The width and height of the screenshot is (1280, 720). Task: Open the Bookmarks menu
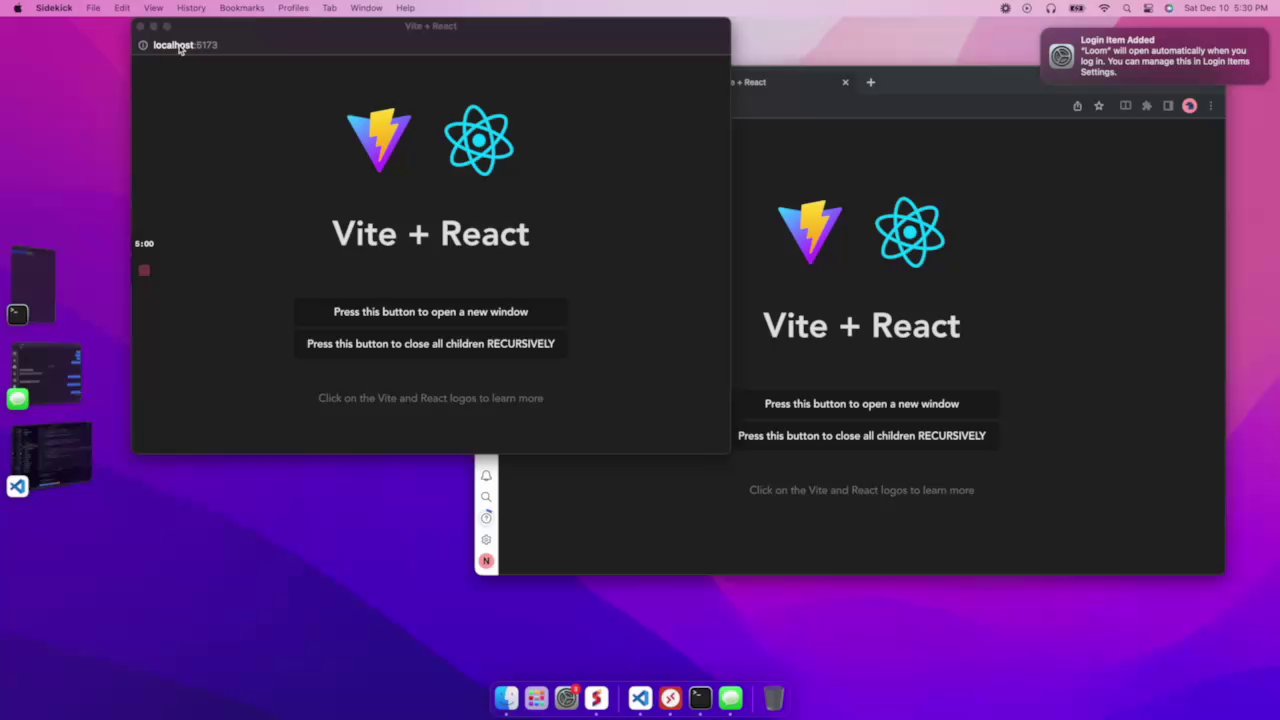click(242, 8)
